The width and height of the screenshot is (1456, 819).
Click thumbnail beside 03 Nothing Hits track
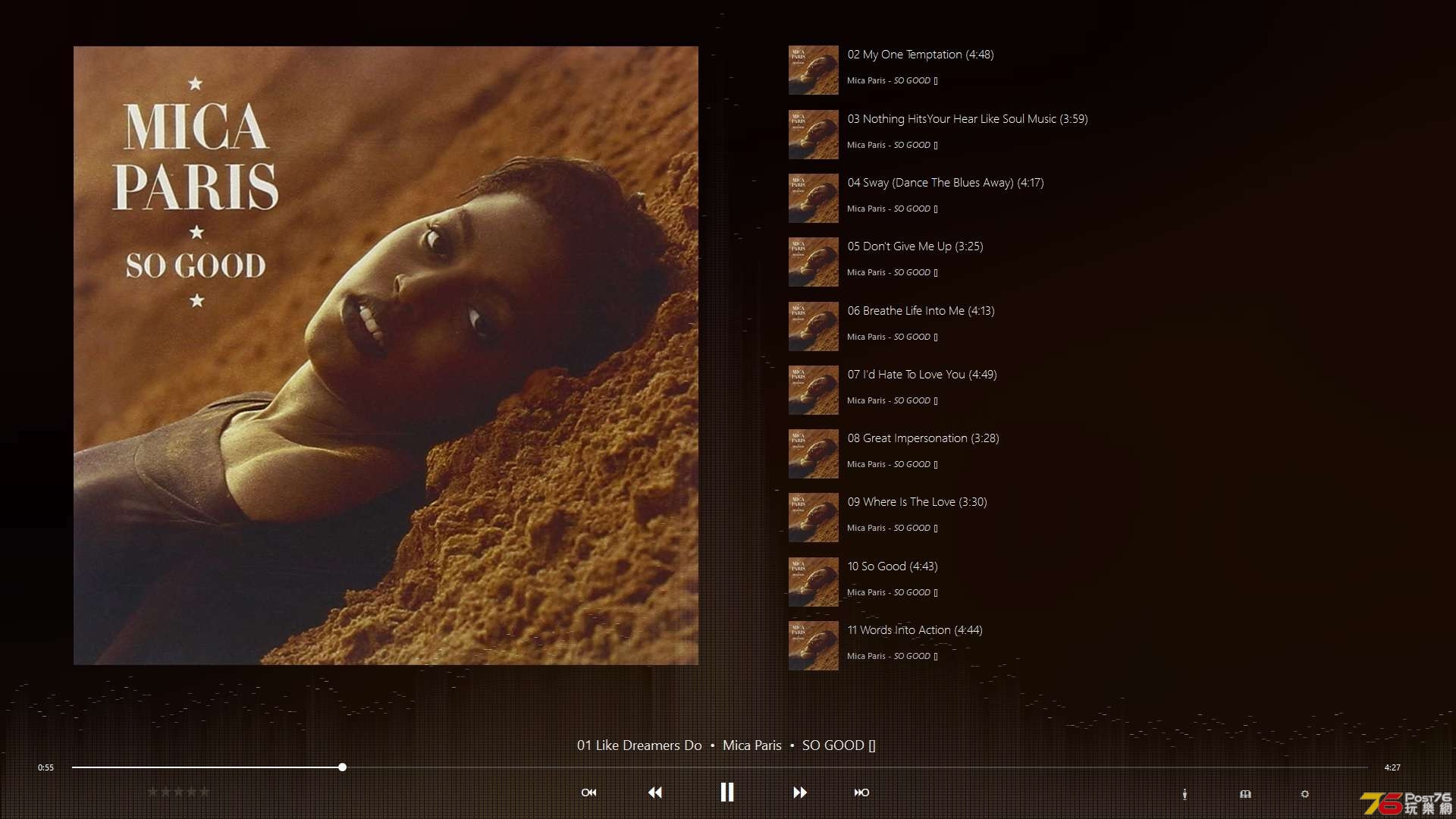(x=814, y=134)
